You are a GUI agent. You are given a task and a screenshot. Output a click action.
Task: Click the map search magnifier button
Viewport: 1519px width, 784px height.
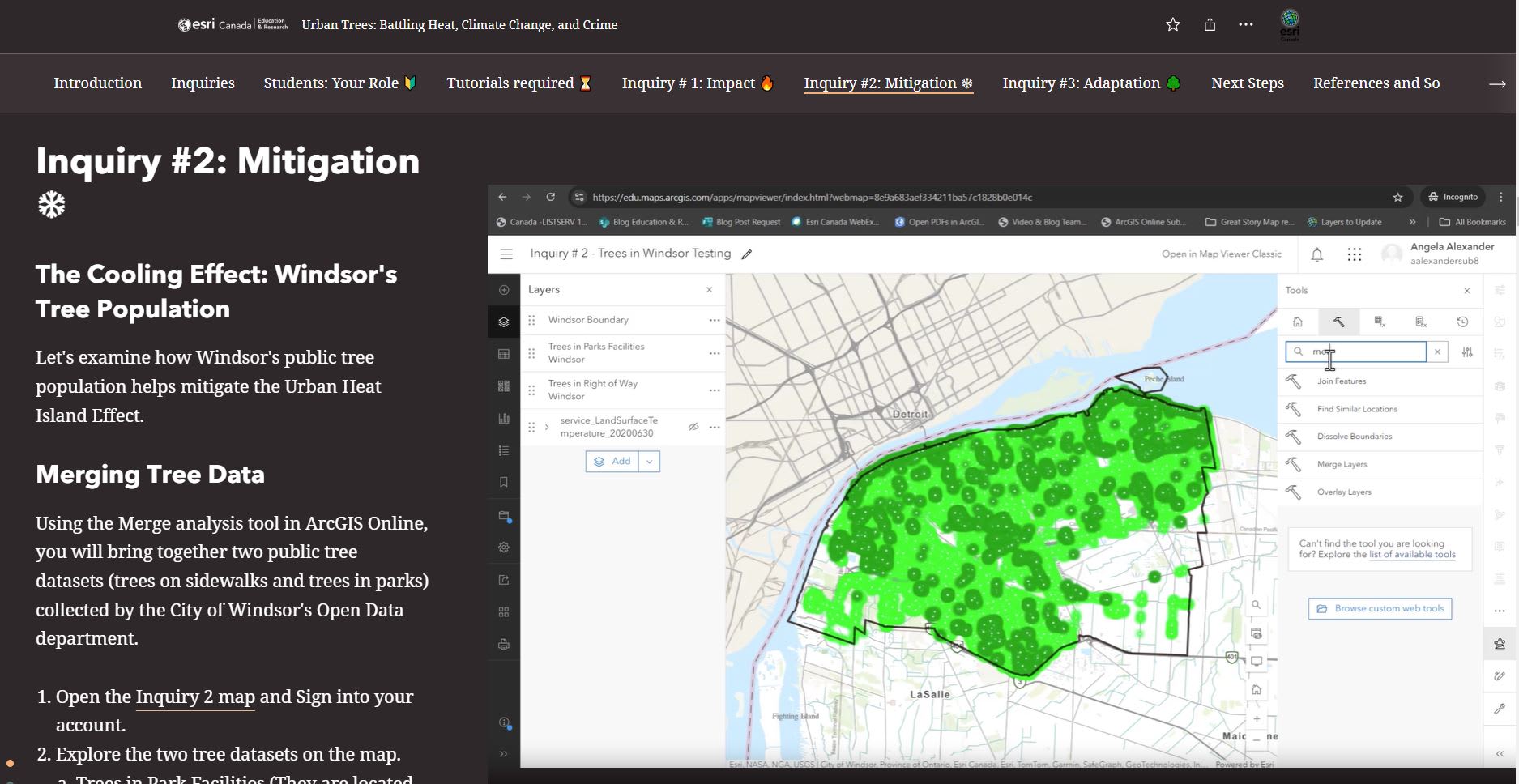click(x=1256, y=605)
